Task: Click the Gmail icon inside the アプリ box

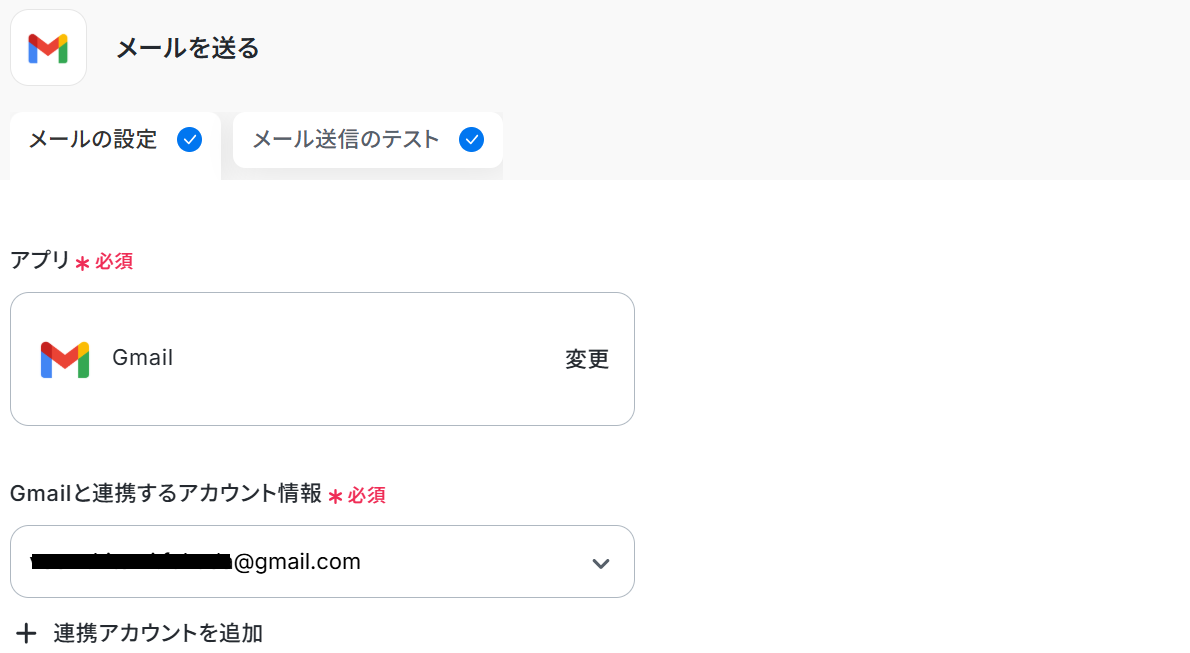Action: [65, 359]
